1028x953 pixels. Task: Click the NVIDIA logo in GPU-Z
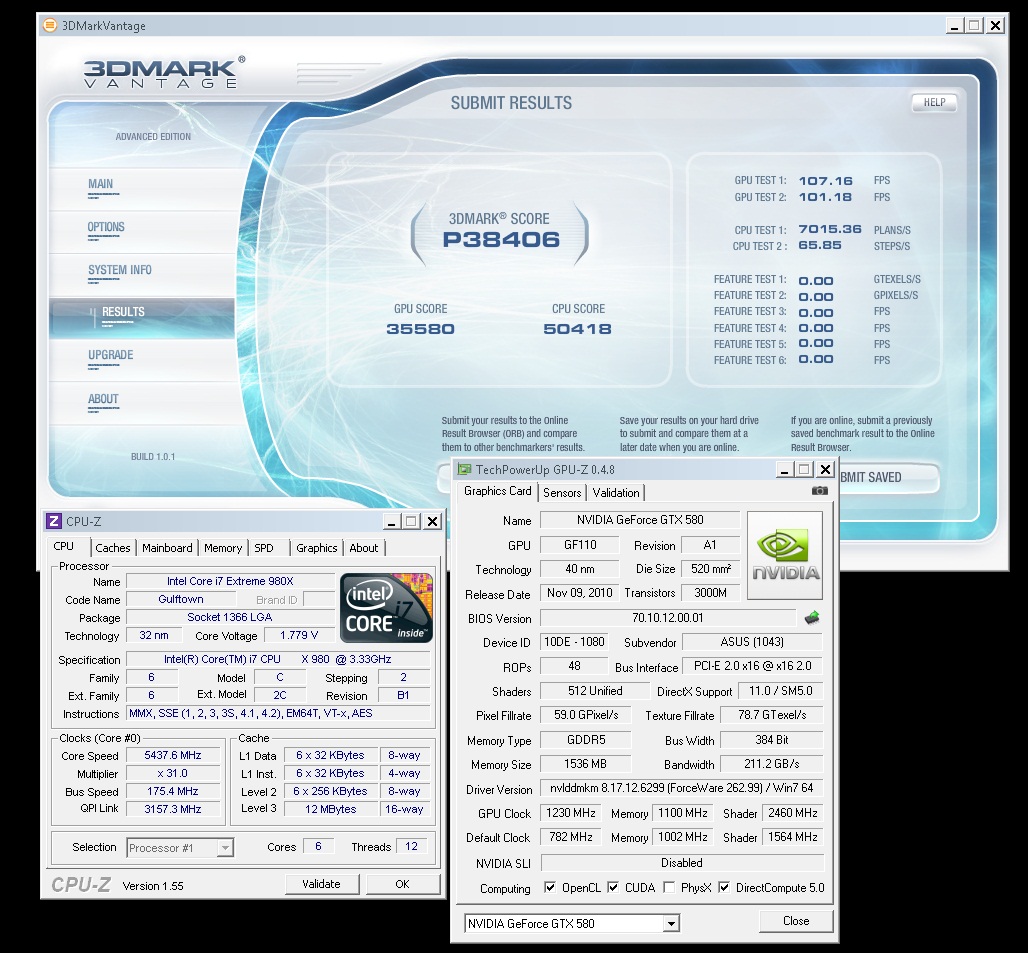[785, 556]
